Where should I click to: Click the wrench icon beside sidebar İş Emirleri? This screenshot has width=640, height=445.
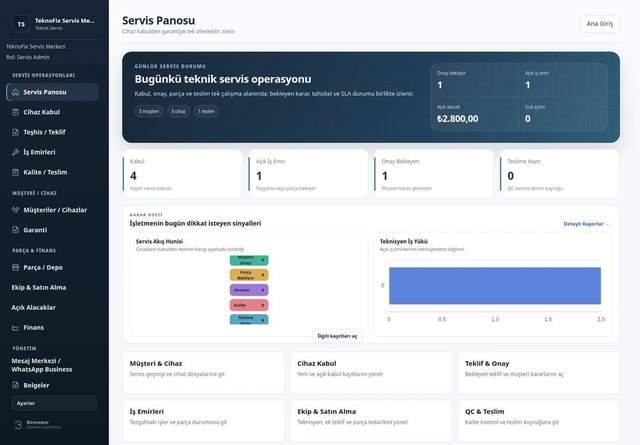[x=16, y=152]
